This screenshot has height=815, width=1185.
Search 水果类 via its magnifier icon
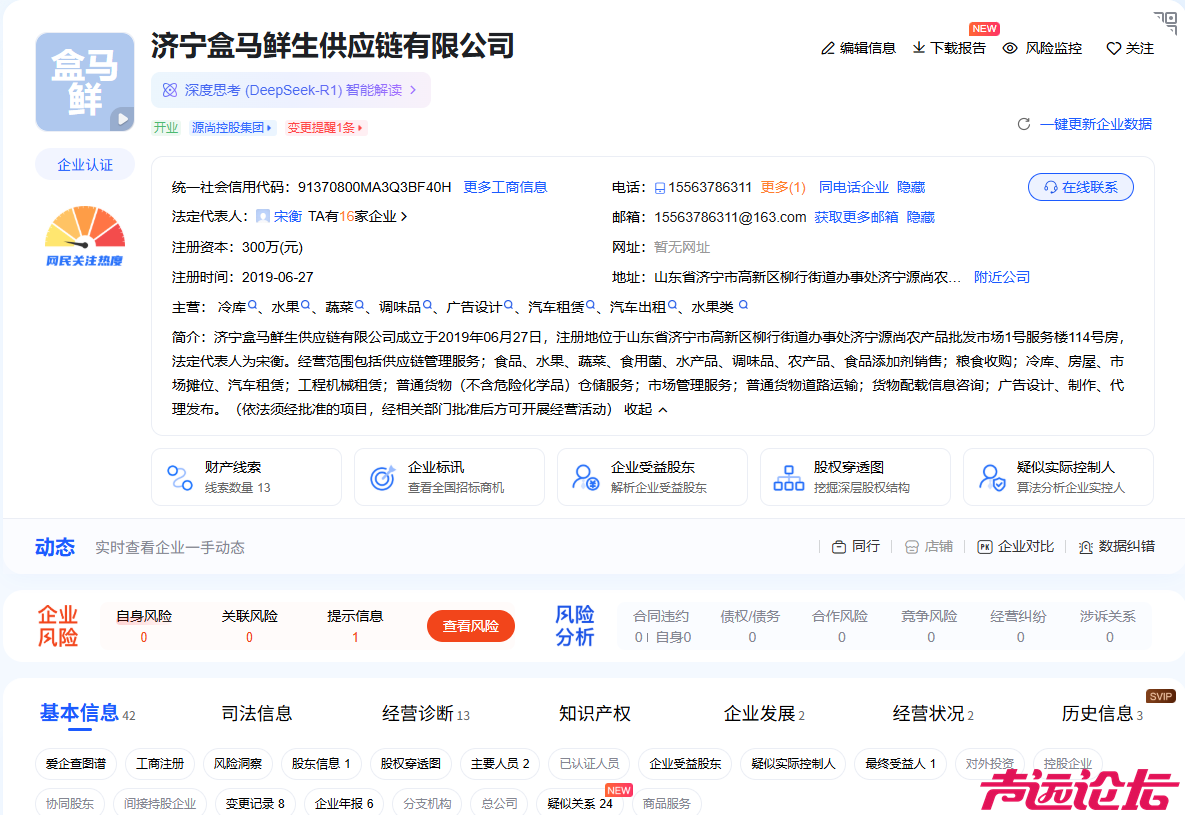pyautogui.click(x=744, y=305)
